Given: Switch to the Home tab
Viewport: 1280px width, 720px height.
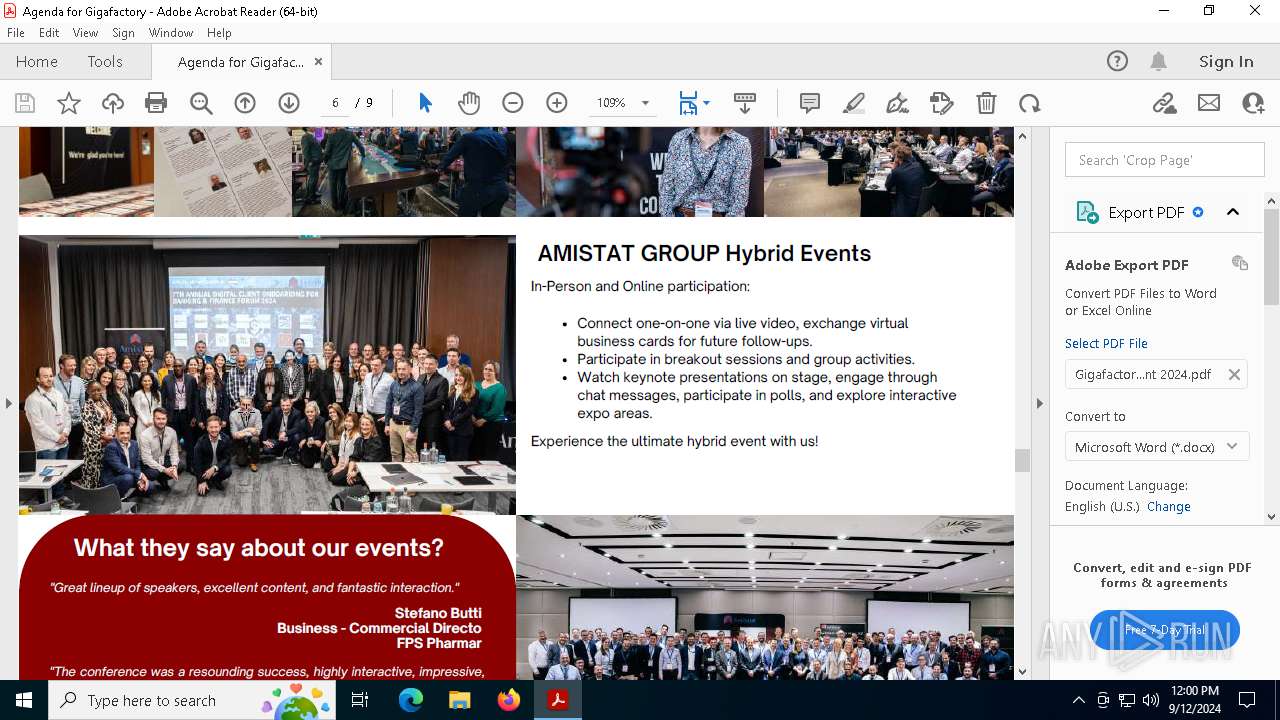Looking at the screenshot, I should [x=37, y=61].
